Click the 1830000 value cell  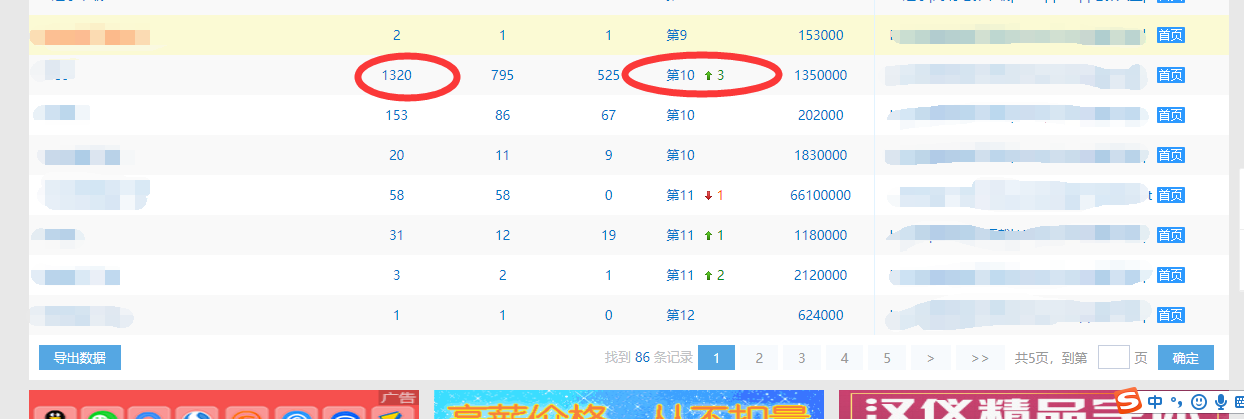pos(820,155)
